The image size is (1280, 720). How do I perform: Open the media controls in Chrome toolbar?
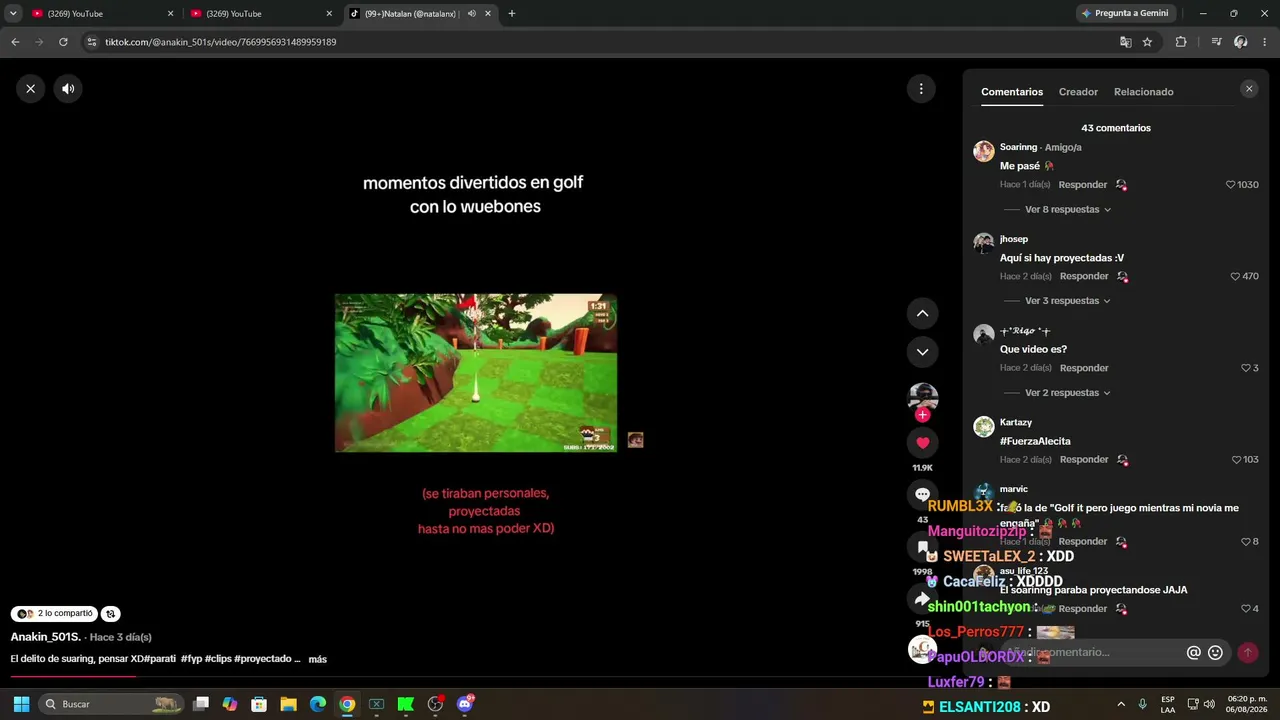click(x=1216, y=42)
